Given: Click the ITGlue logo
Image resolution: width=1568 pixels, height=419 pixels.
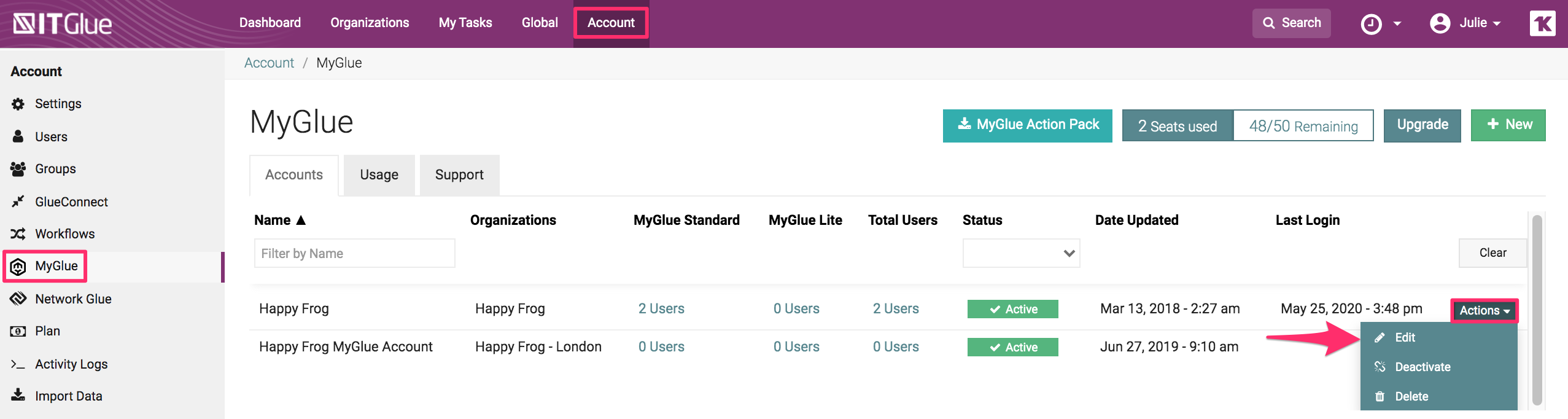Looking at the screenshot, I should click(63, 24).
